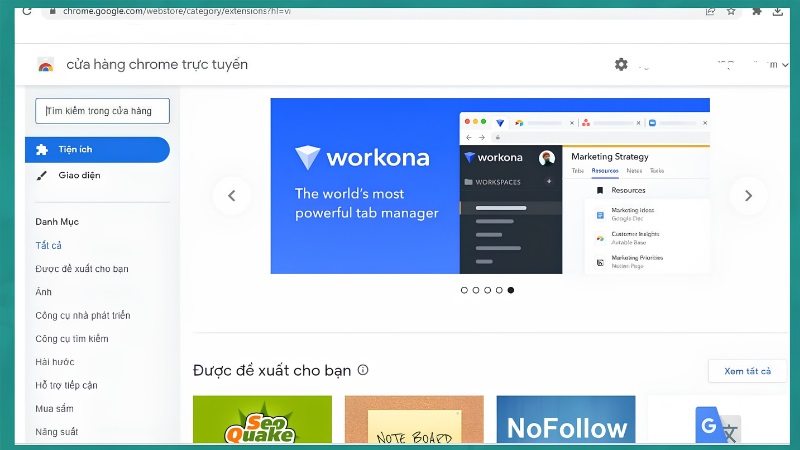Click the info icon beside Được đề xuất
The height and width of the screenshot is (450, 800).
[x=363, y=370]
